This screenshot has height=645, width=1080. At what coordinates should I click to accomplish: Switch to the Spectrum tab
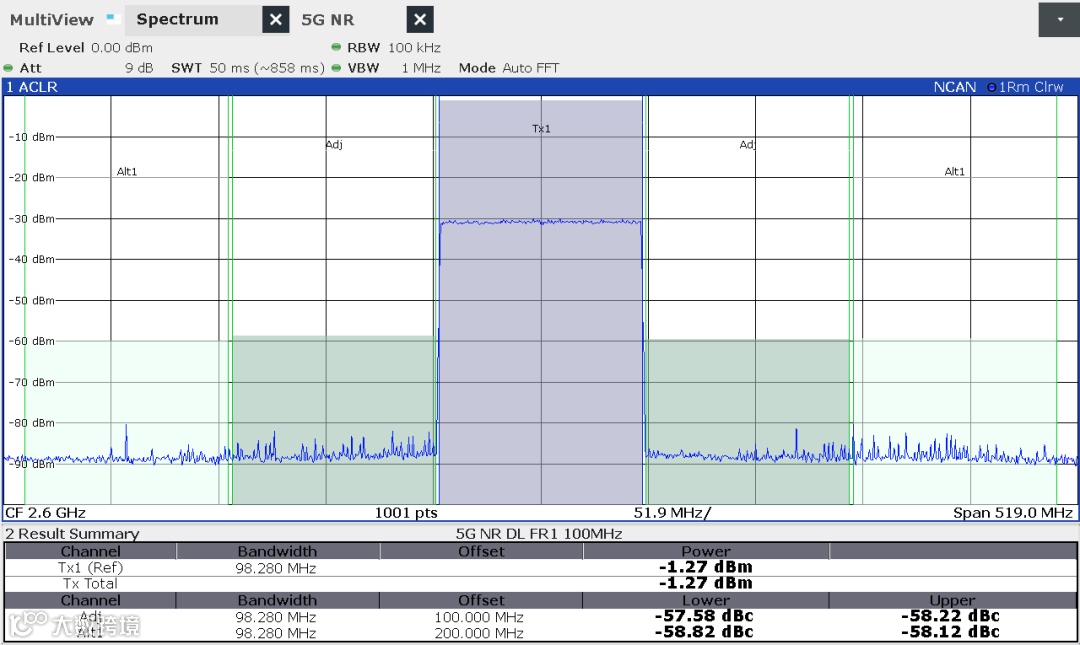pyautogui.click(x=193, y=20)
